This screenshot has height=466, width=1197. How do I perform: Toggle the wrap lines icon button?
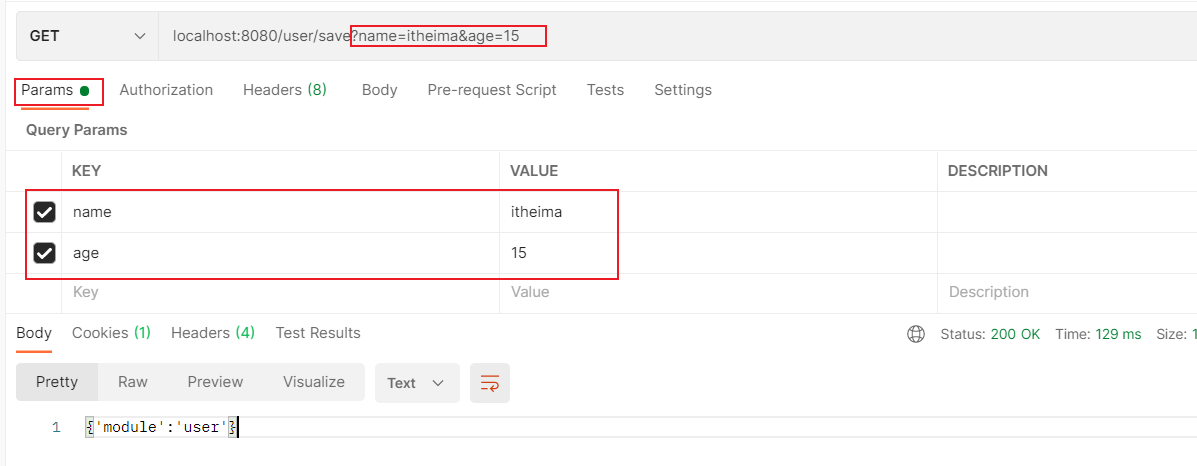click(490, 383)
